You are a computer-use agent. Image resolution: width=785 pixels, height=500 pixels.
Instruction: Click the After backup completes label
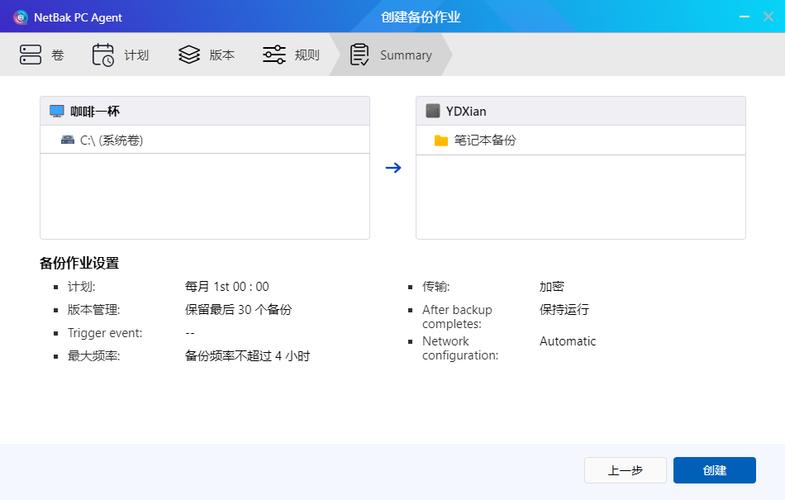point(457,316)
